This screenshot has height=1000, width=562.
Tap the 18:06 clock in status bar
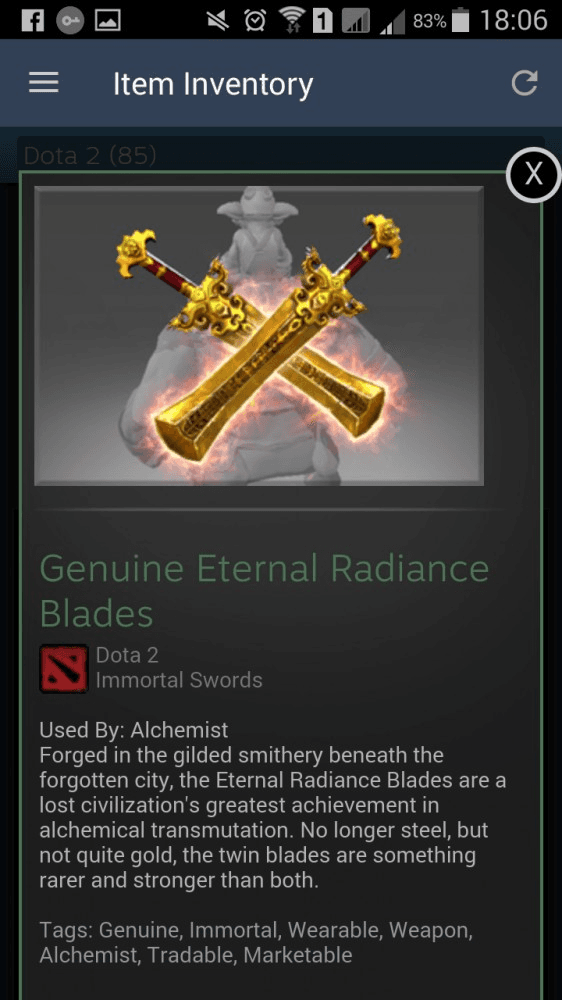coord(514,21)
